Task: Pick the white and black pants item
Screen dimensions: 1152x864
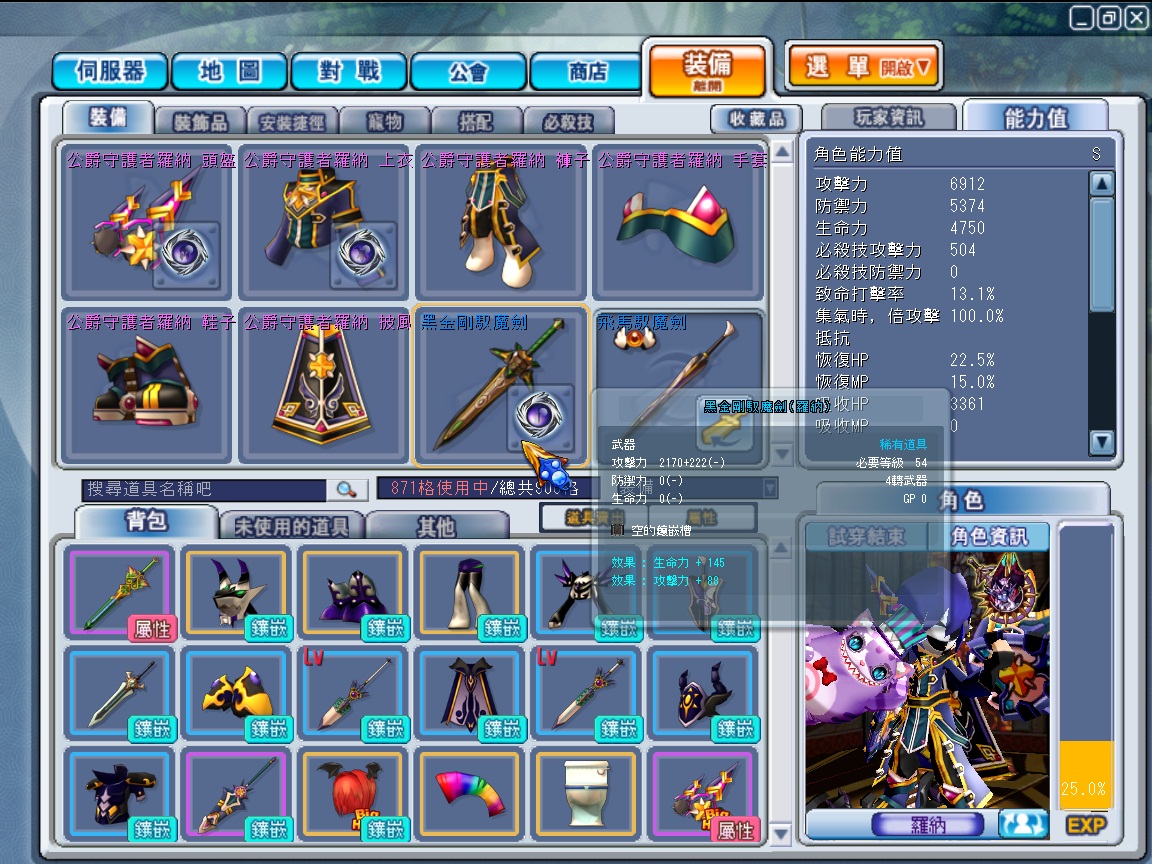Action: 470,592
